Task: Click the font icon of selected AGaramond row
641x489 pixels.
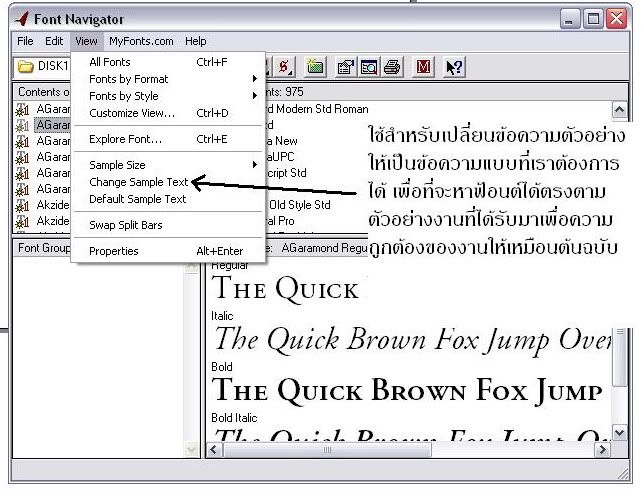Action: point(22,126)
